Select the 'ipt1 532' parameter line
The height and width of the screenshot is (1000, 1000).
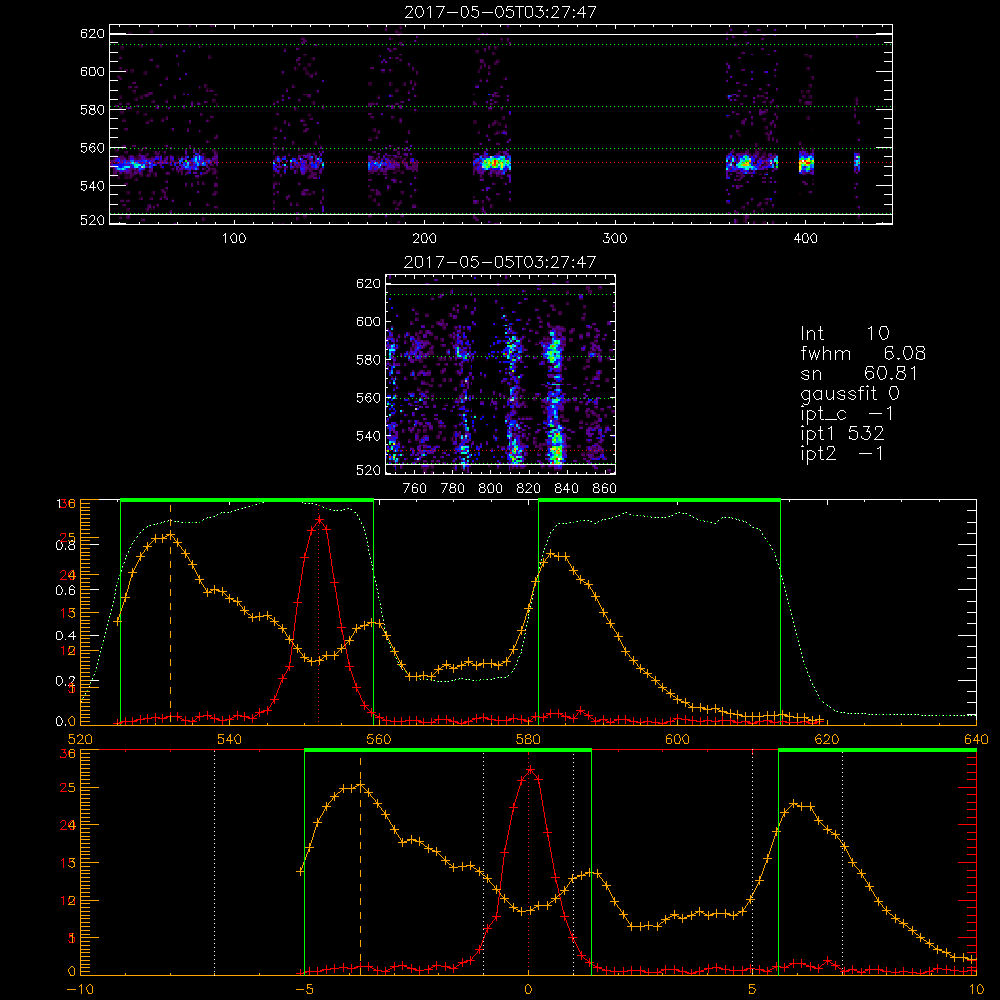point(842,434)
